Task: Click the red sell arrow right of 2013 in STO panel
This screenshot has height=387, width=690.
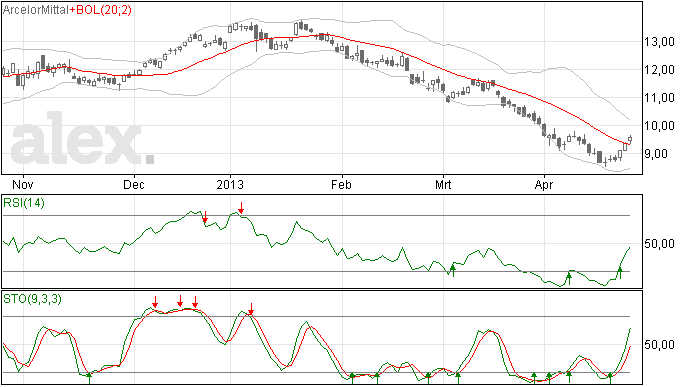Action: pos(251,309)
